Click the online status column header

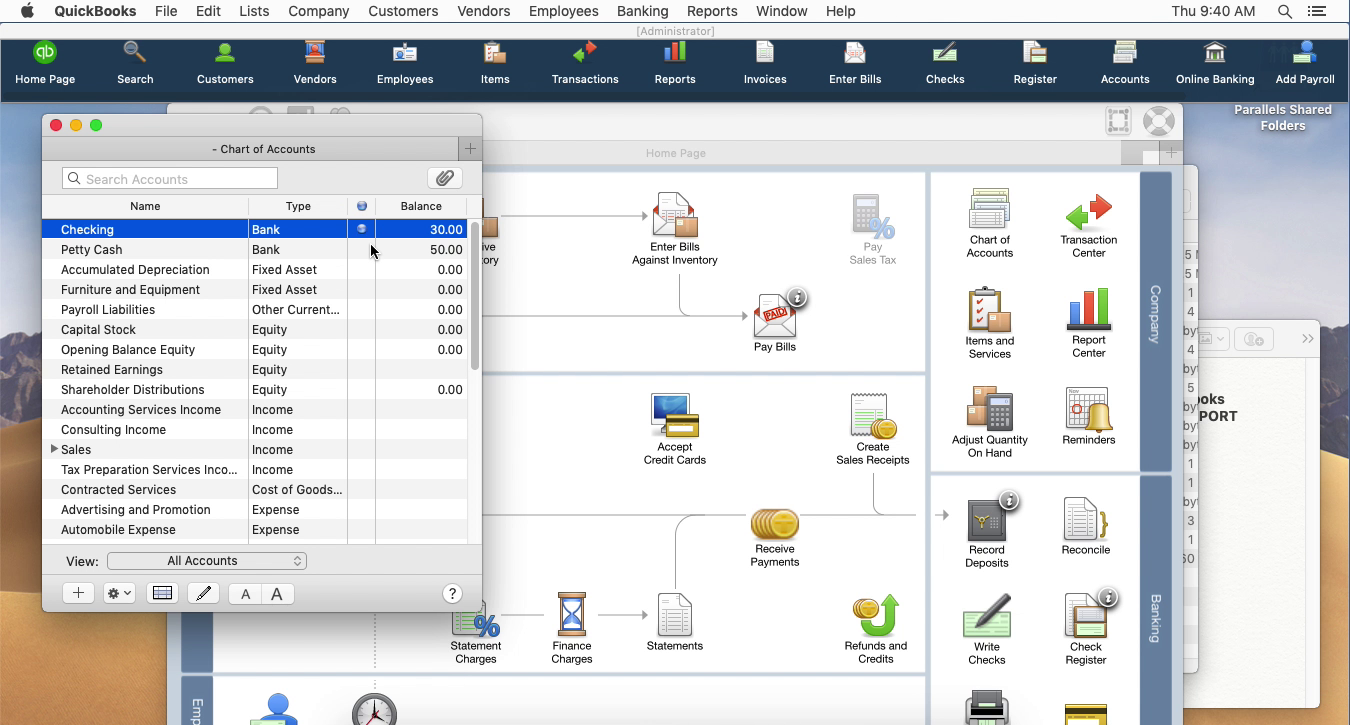pos(362,206)
